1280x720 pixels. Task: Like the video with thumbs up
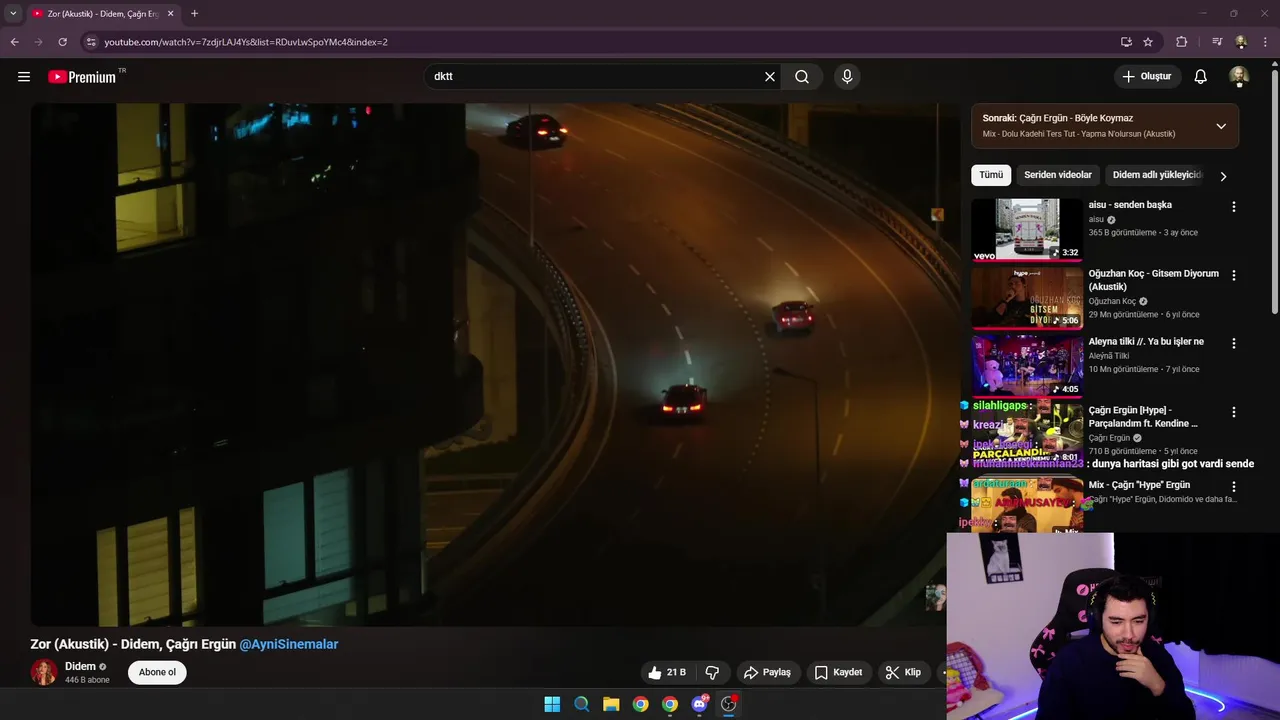tap(667, 672)
